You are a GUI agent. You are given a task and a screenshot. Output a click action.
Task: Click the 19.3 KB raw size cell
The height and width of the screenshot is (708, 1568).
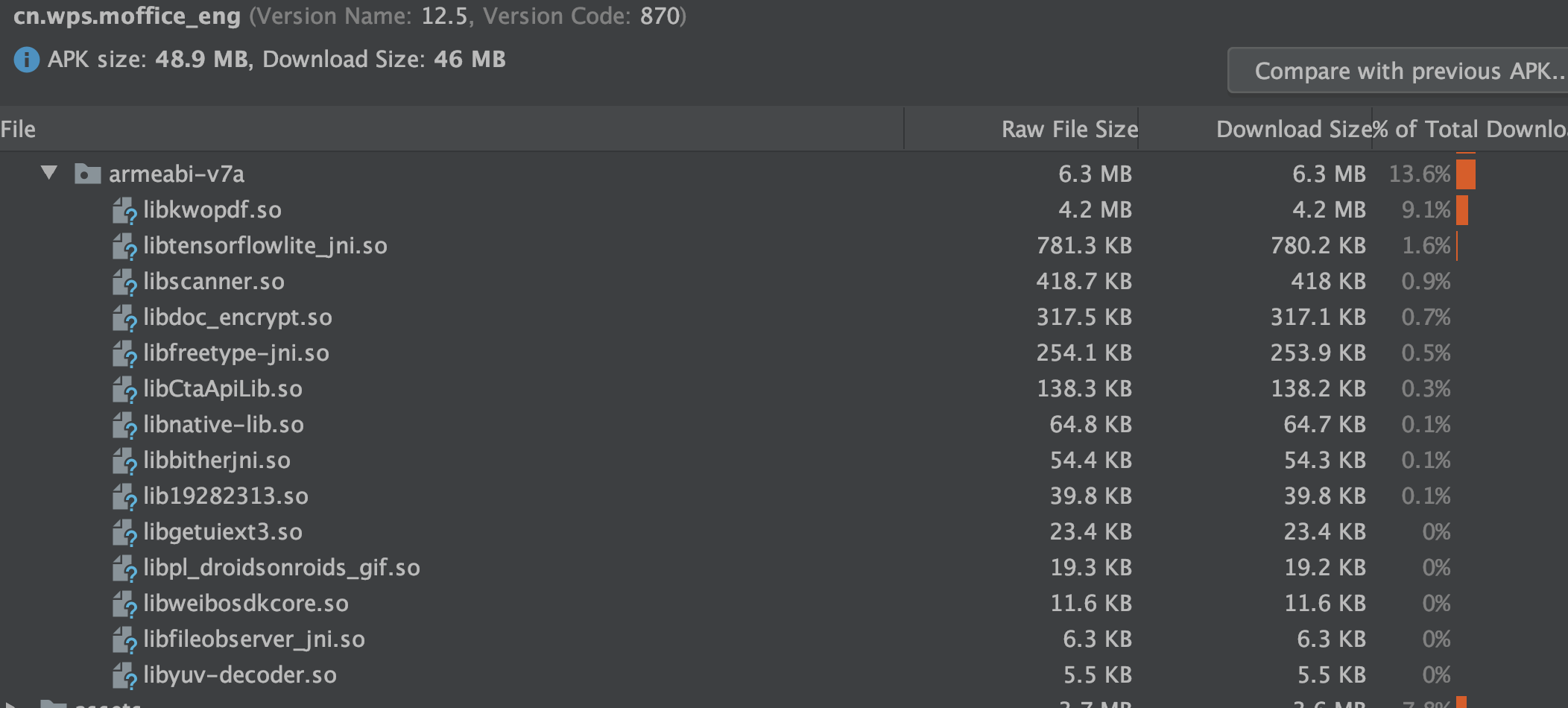1091,567
